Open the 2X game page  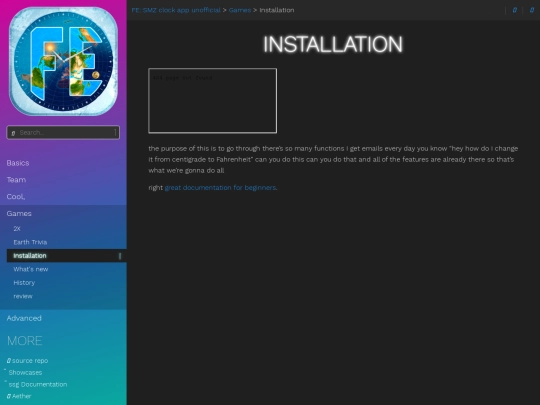(x=17, y=229)
